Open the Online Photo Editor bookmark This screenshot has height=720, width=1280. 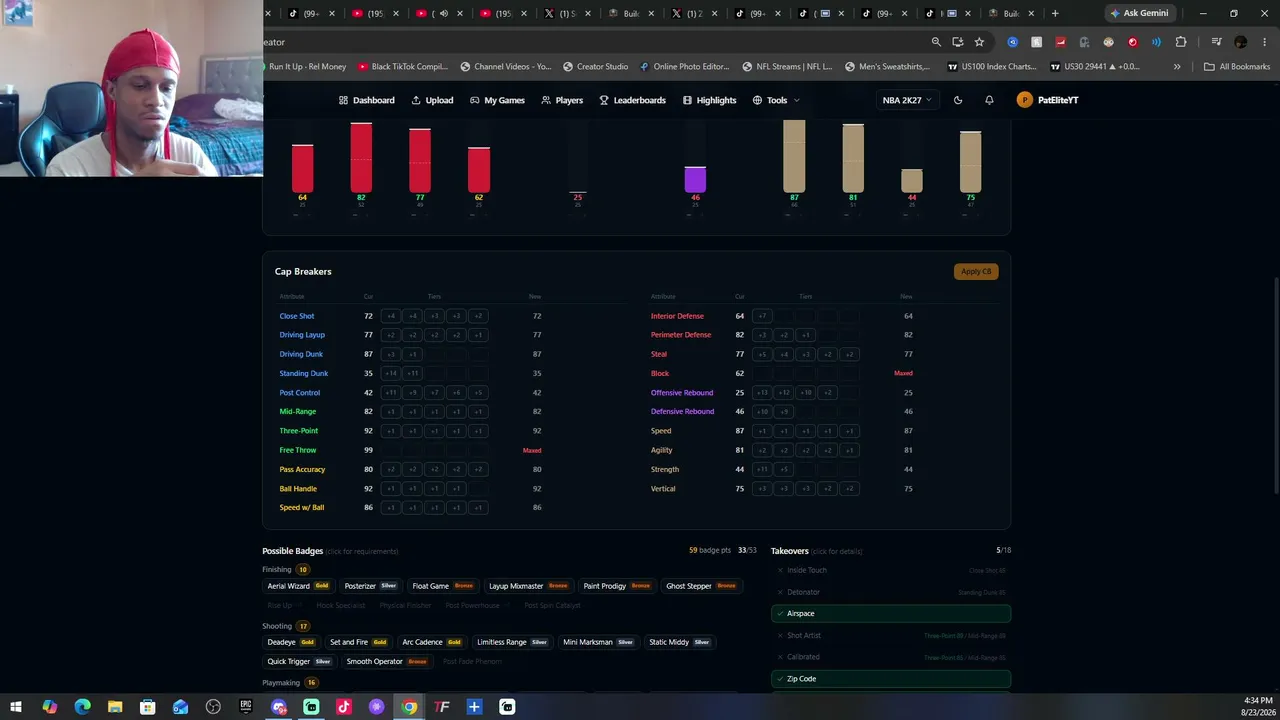[x=685, y=67]
